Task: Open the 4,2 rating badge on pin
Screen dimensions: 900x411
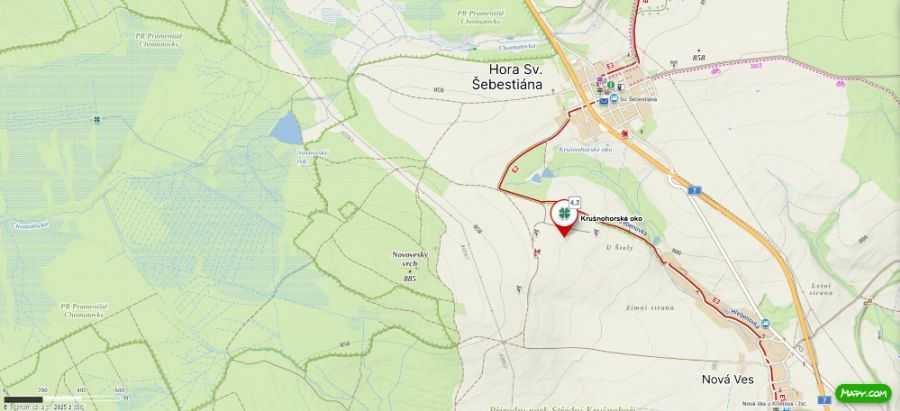Action: pos(575,202)
